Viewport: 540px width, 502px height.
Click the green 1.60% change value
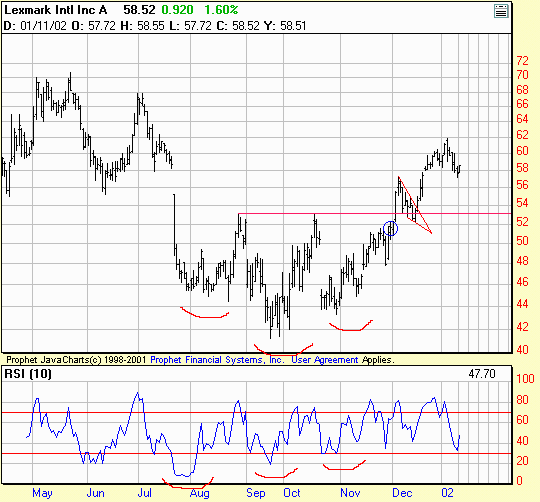point(221,10)
